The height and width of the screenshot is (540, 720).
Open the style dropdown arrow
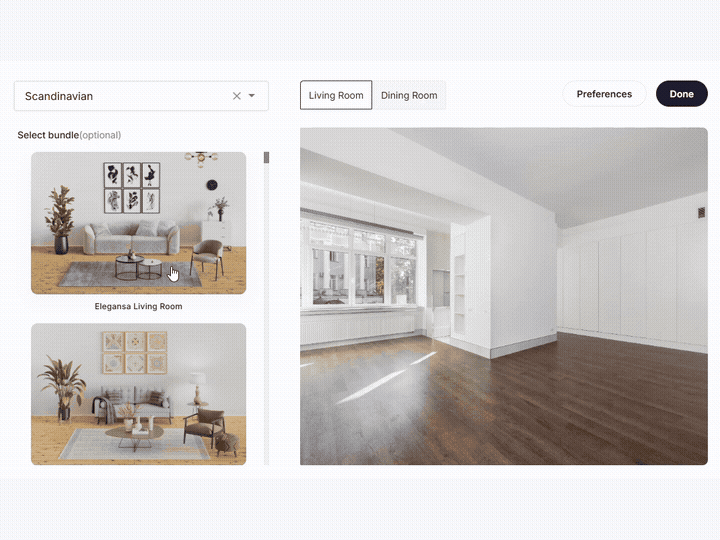click(252, 96)
